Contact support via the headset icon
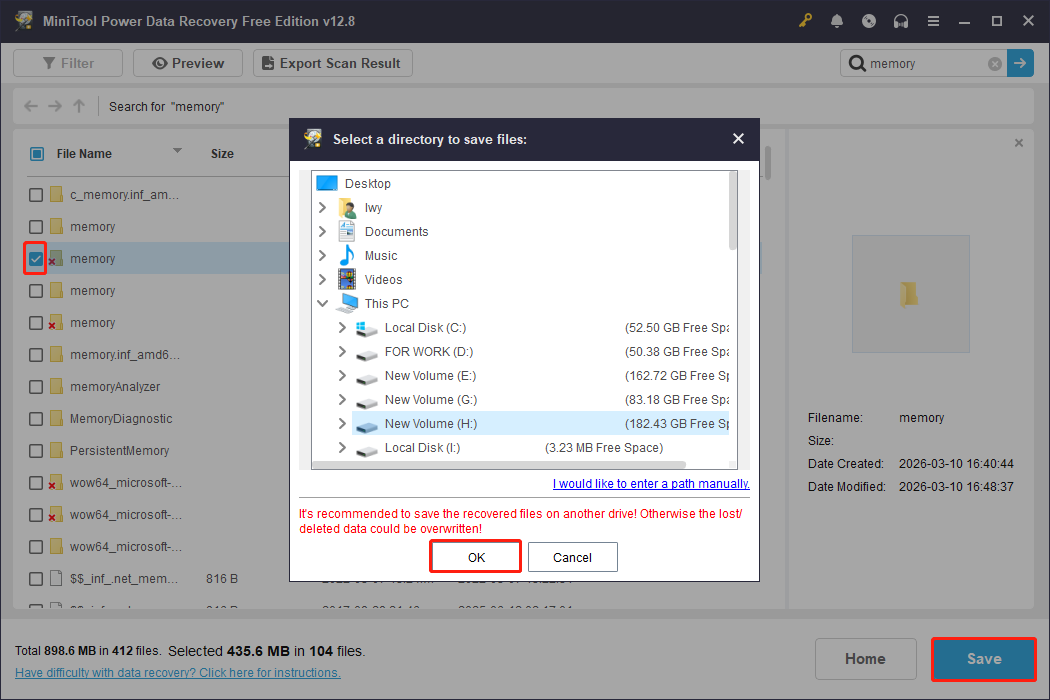Screen dimensions: 1050x700 coord(901,20)
